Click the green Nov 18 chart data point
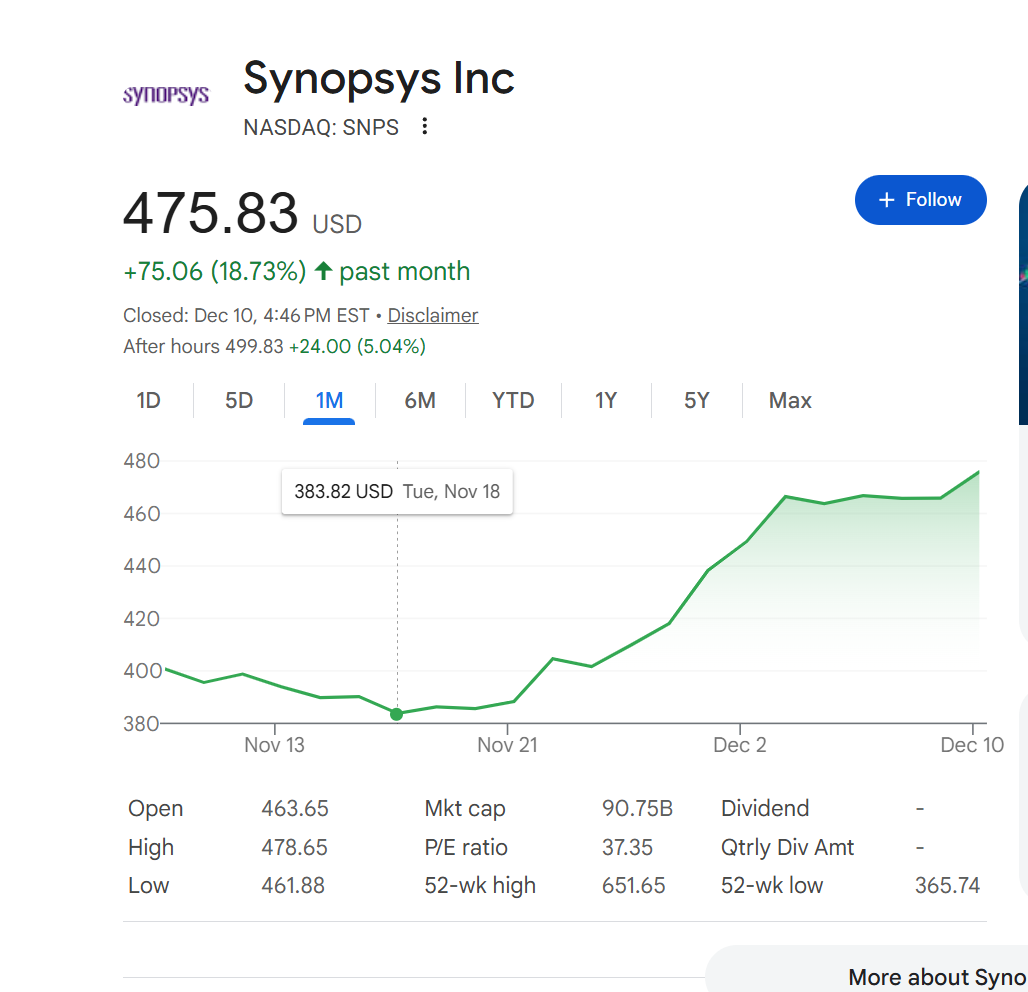Viewport: 1028px width, 992px height. [397, 714]
